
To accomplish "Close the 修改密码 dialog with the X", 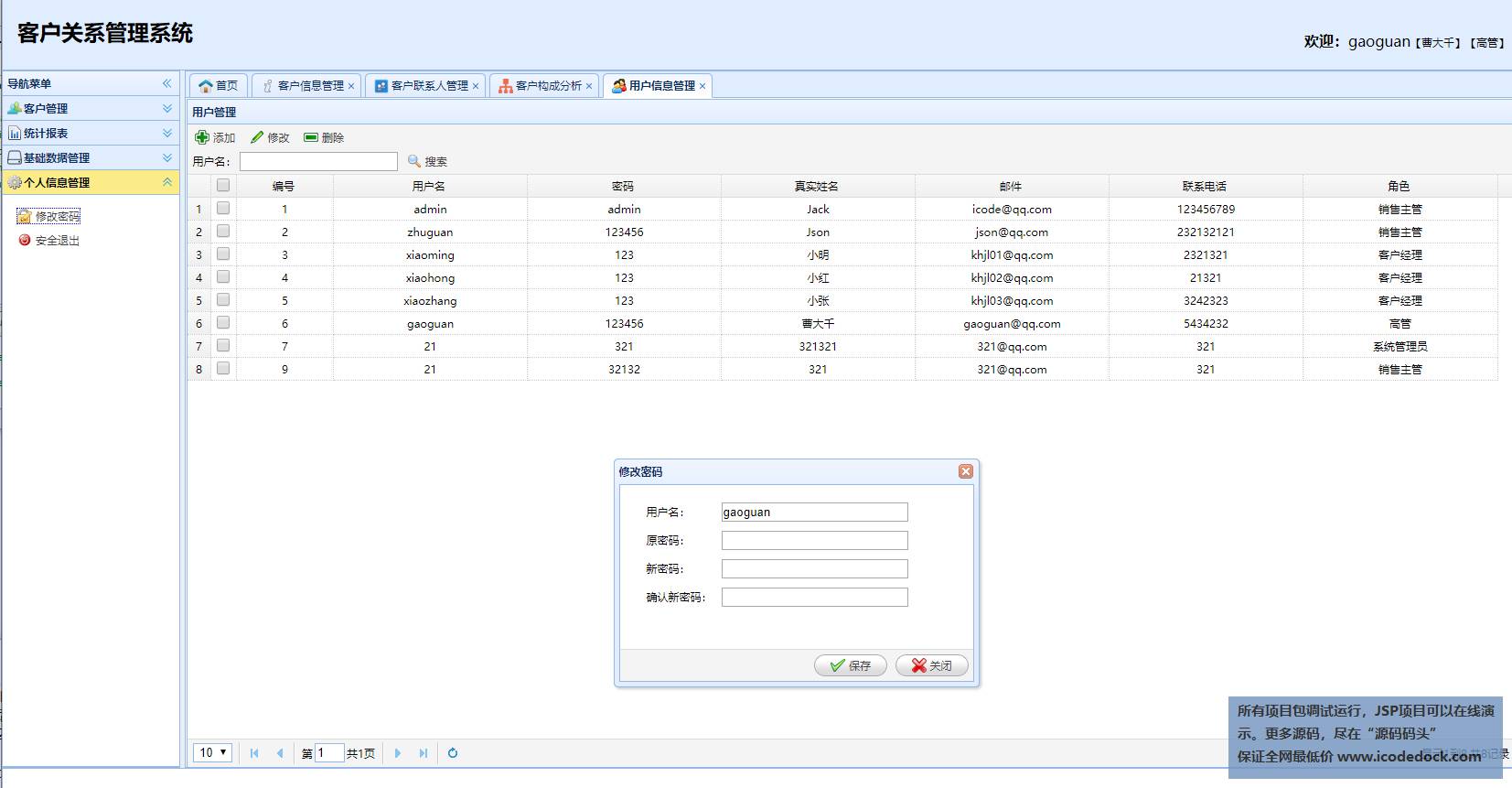I will tap(966, 471).
